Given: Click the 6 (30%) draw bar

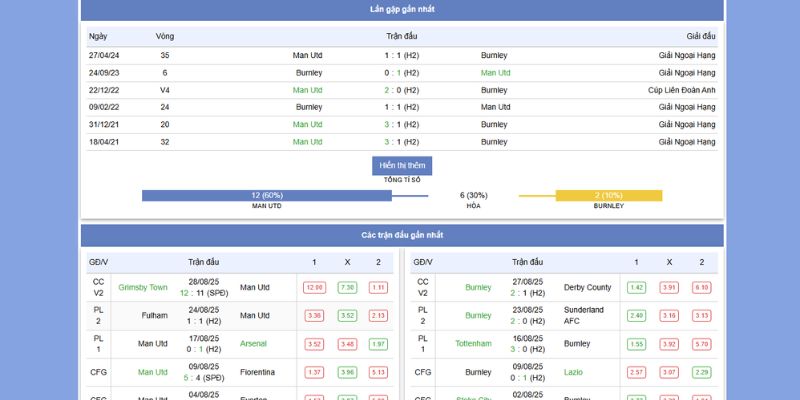Looking at the screenshot, I should [473, 195].
